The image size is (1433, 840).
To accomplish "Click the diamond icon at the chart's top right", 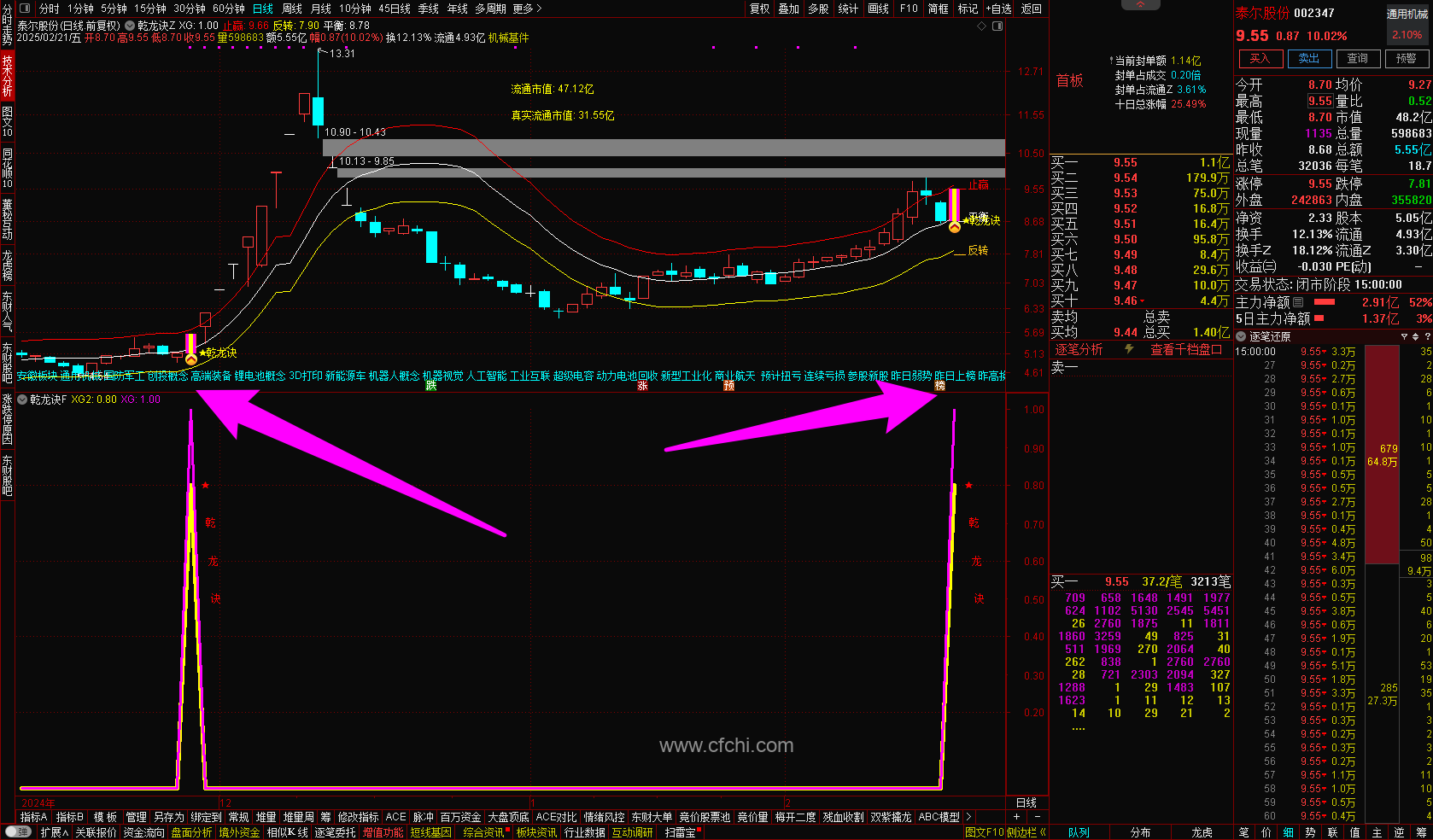I will (x=983, y=26).
